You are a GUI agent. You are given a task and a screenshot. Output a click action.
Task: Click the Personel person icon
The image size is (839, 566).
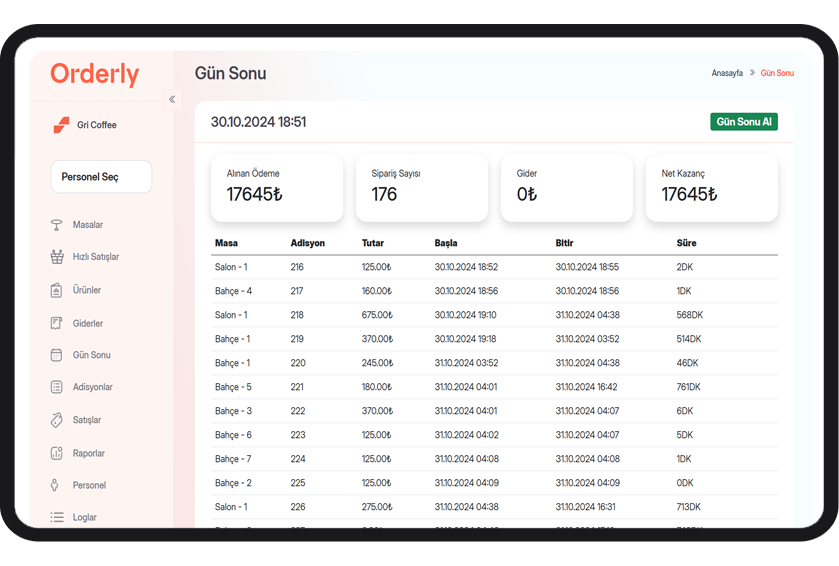coord(57,485)
